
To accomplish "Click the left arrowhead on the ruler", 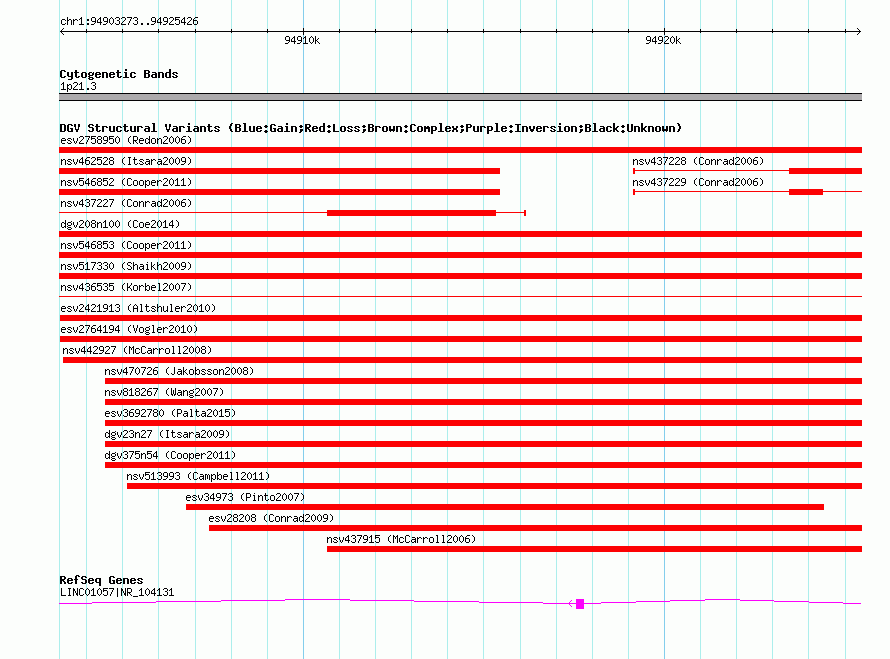I will pos(62,32).
